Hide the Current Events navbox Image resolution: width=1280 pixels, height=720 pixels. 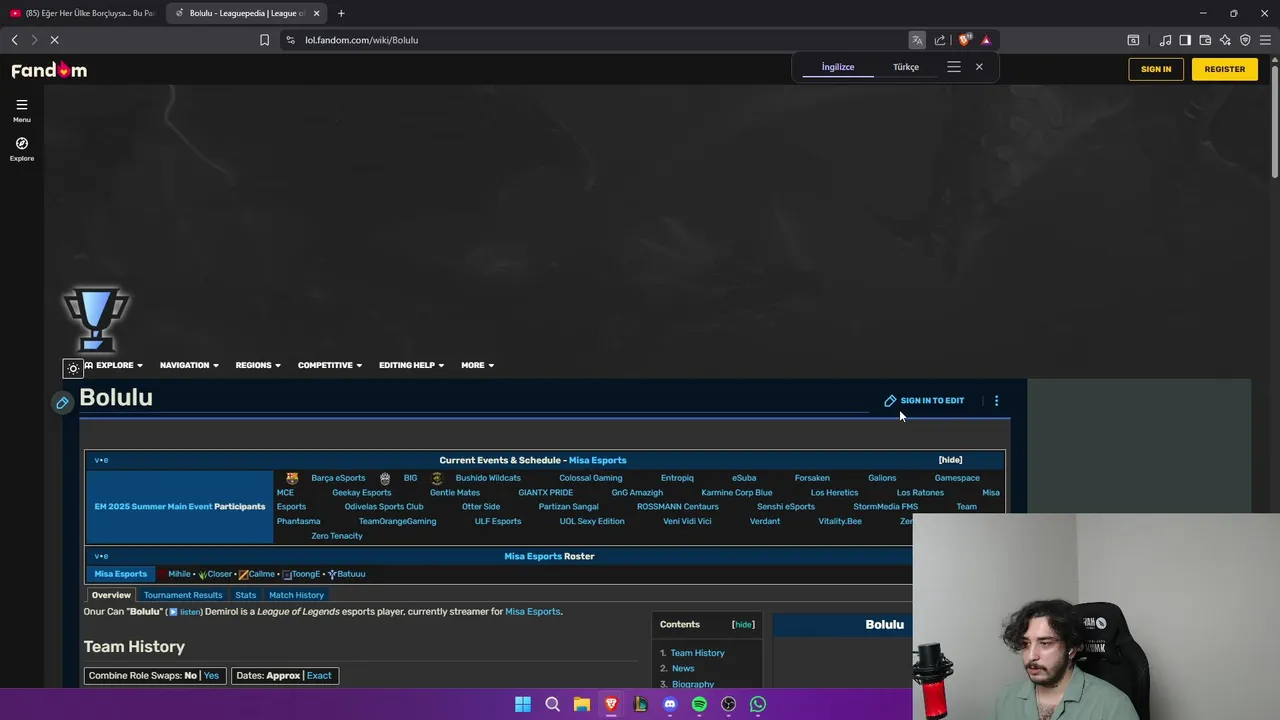coord(950,460)
